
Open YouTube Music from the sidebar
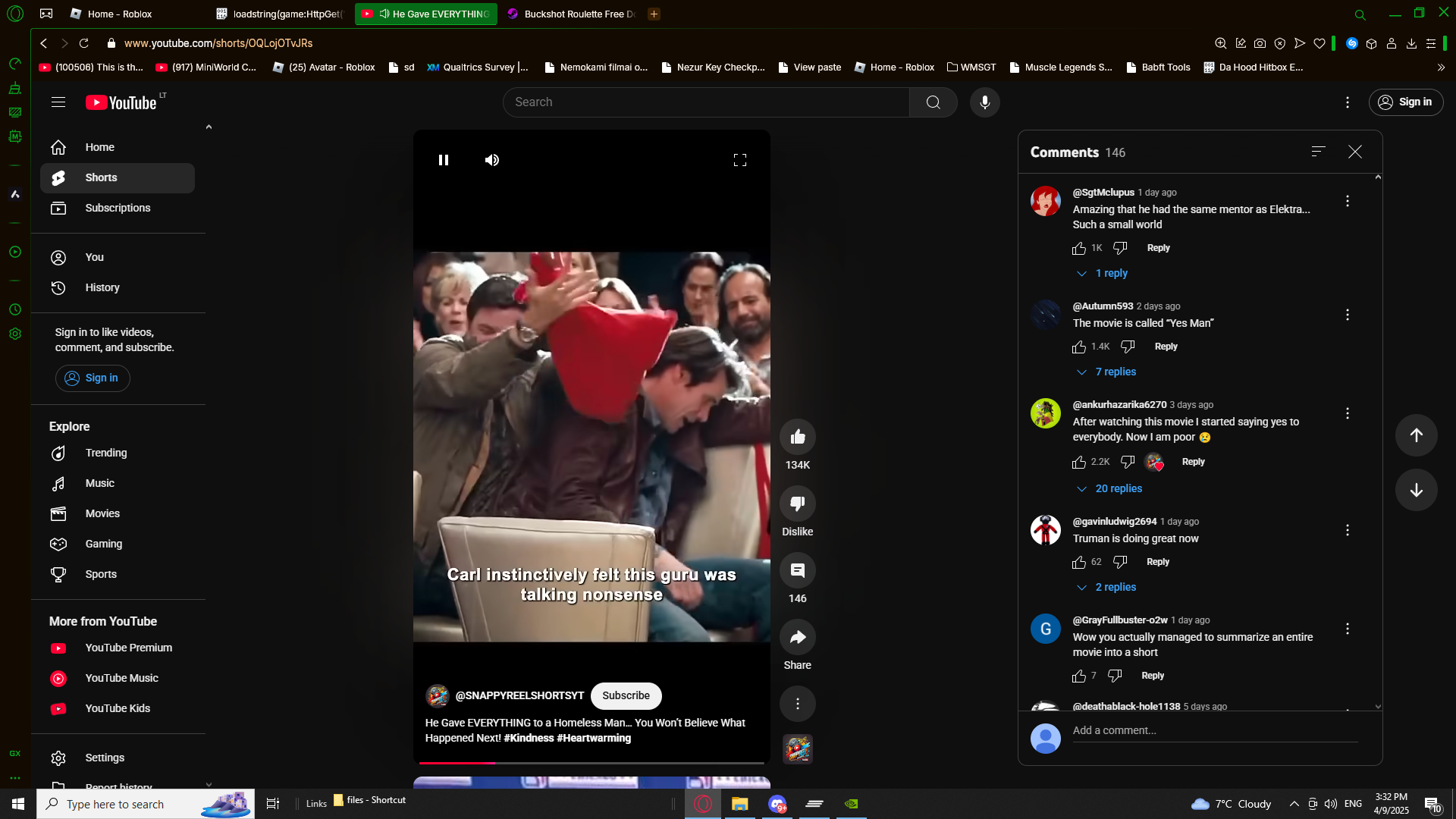(x=118, y=679)
